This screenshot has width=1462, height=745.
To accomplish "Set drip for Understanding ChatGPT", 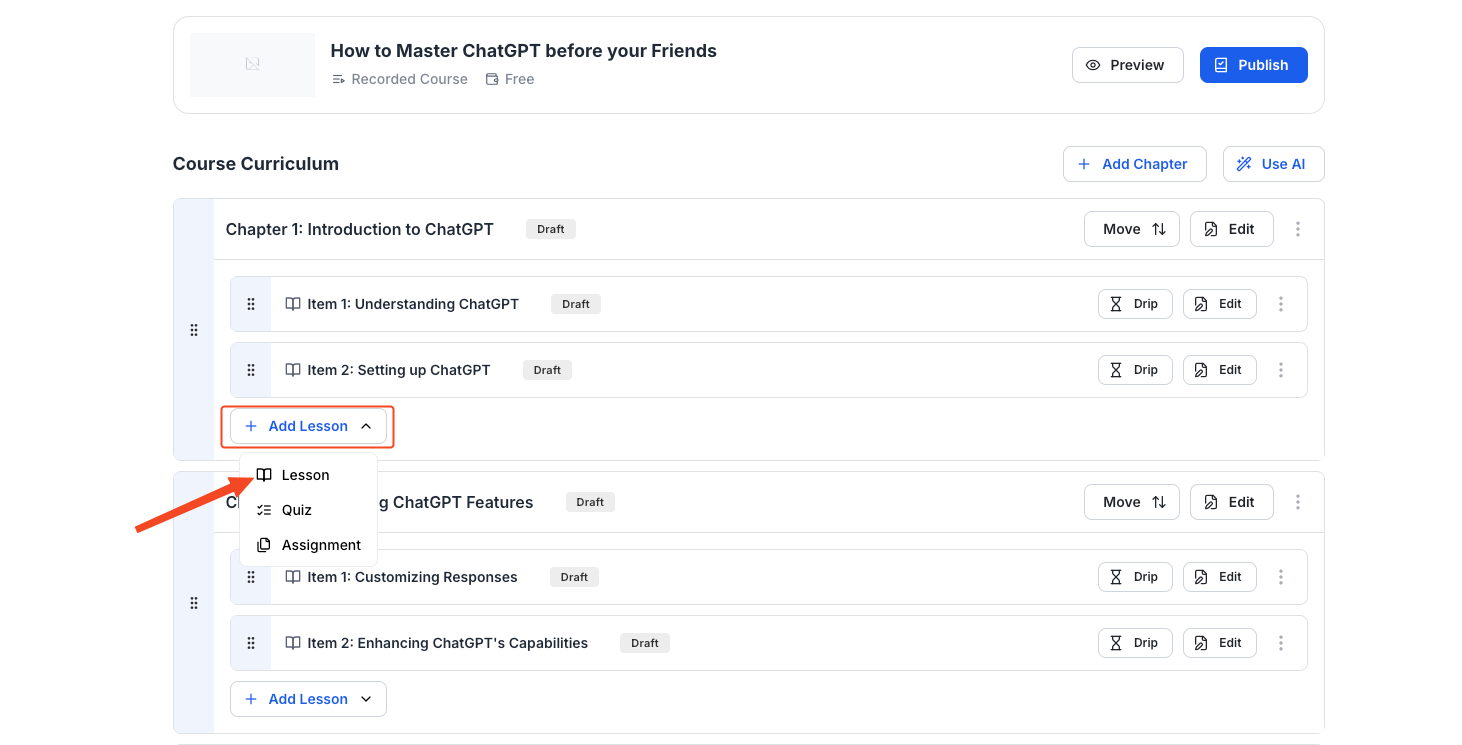I will tap(1135, 304).
